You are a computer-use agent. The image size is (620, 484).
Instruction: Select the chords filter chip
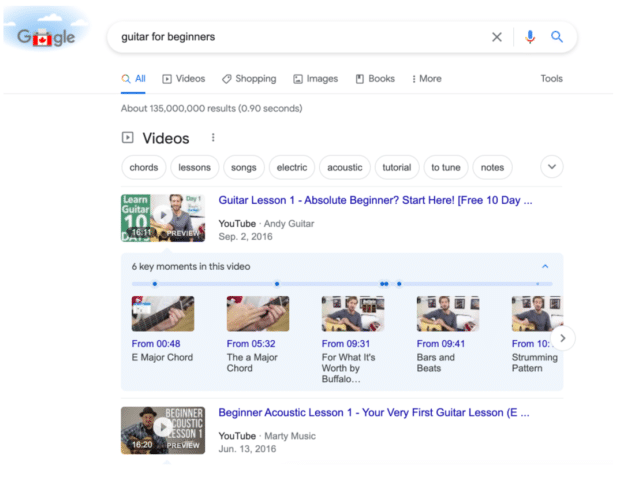(x=143, y=167)
